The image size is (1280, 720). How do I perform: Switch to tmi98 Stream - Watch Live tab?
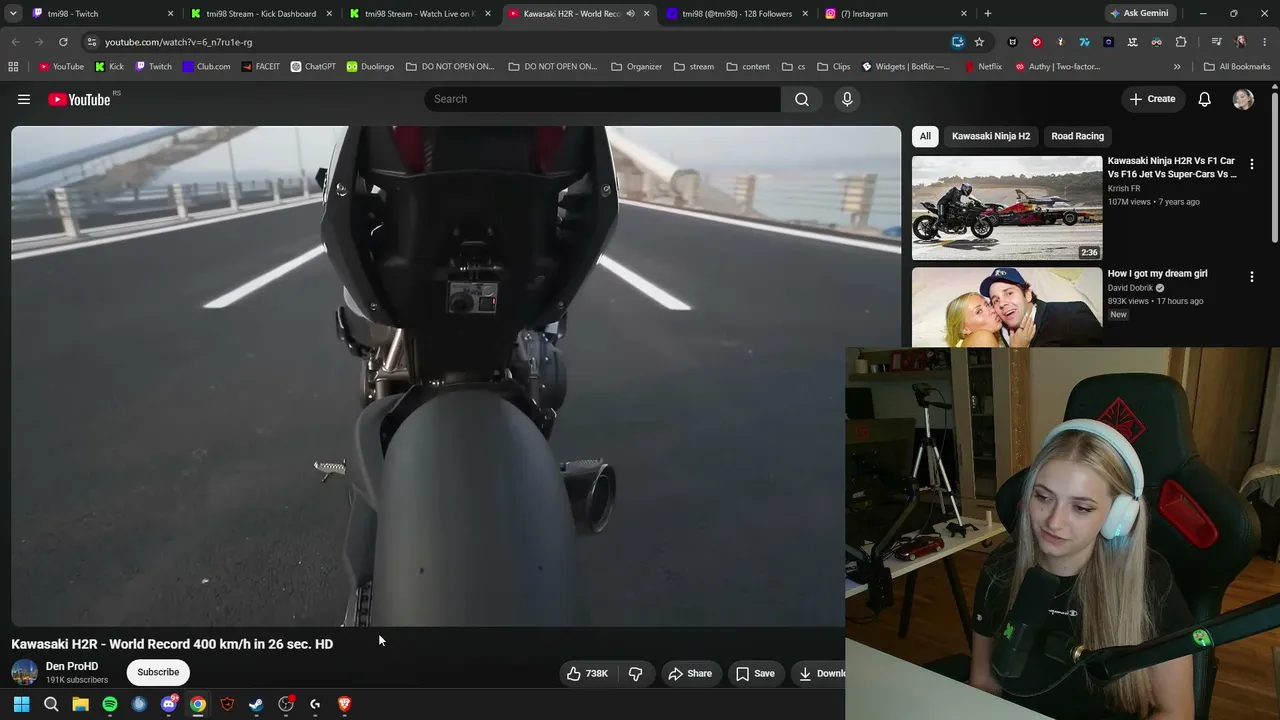[x=420, y=14]
